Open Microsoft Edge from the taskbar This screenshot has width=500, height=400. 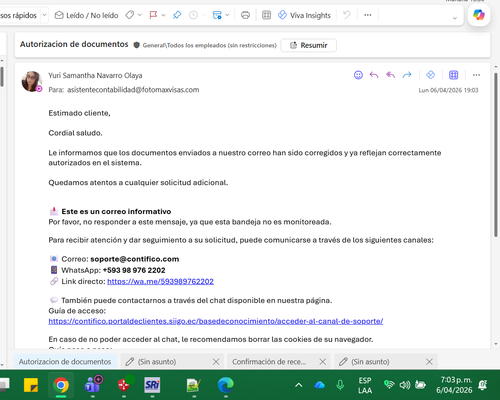[226, 385]
